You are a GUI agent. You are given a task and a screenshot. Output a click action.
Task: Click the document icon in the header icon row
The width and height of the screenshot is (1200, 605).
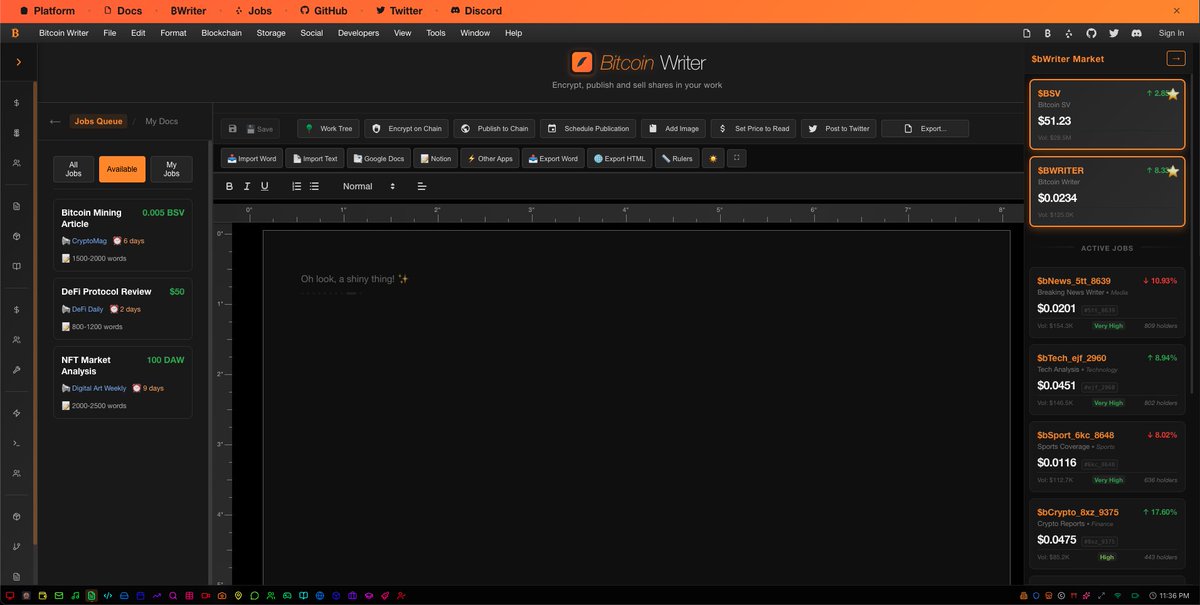pos(1027,33)
